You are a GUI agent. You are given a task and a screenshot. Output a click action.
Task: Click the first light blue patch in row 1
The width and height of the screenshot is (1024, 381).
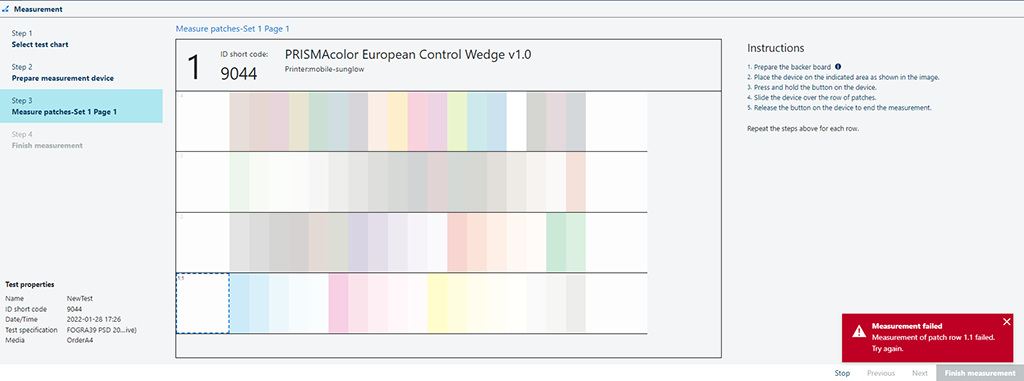(240, 303)
